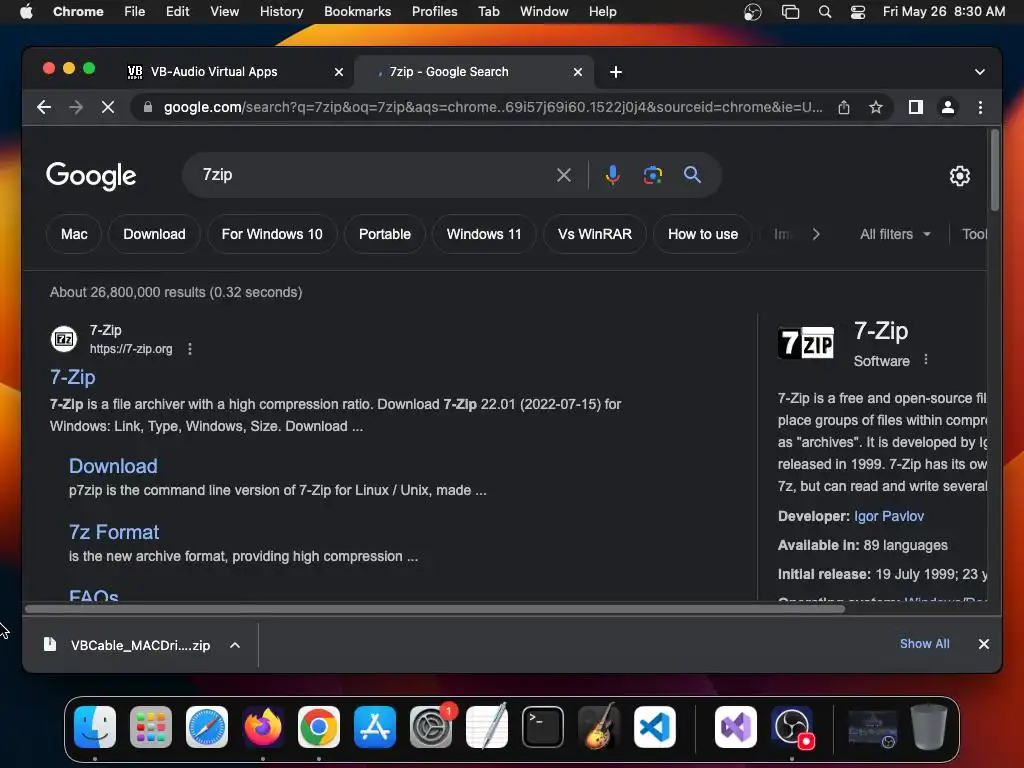
Task: Switch to VB-Audio Virtual Apps tab
Action: tap(214, 72)
